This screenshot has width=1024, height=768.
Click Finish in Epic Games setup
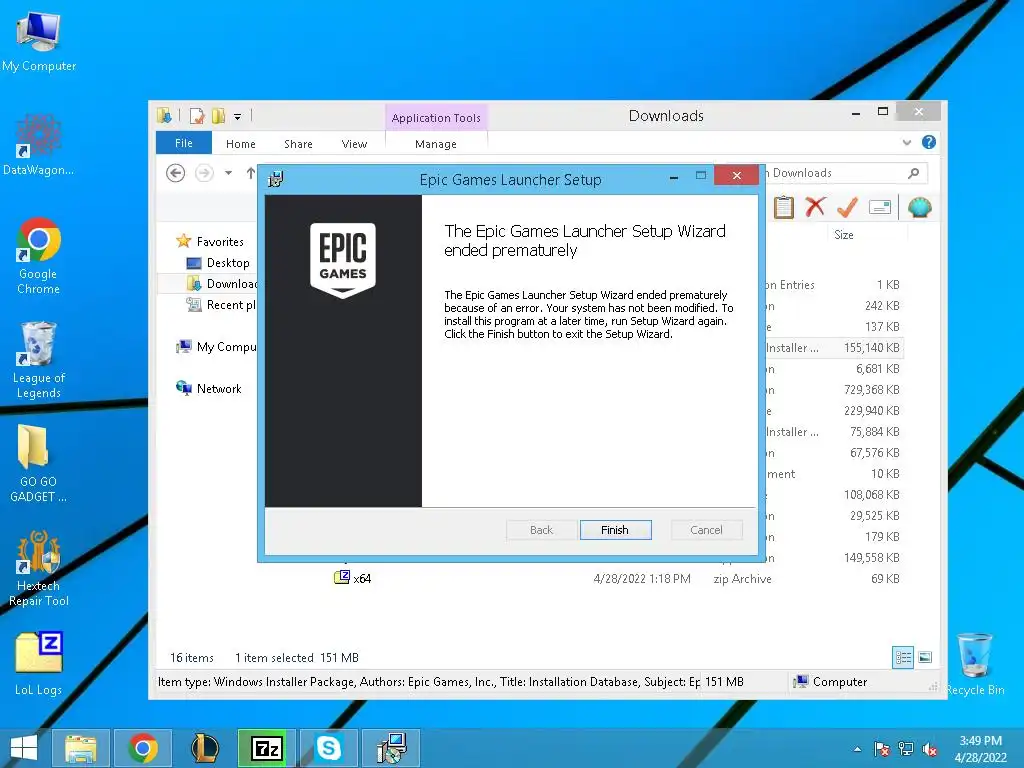[615, 530]
